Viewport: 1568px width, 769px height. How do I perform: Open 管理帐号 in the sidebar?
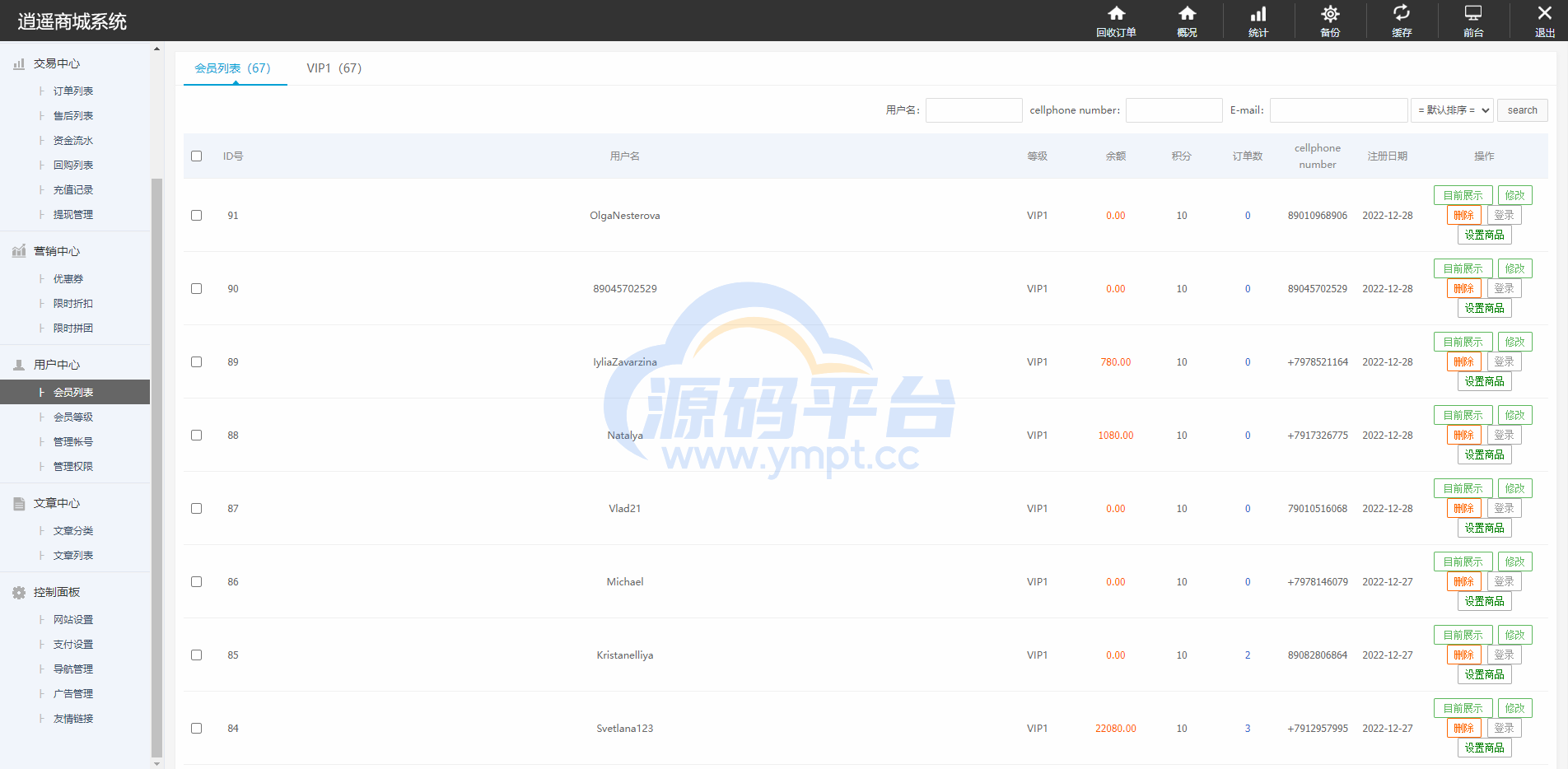click(73, 441)
